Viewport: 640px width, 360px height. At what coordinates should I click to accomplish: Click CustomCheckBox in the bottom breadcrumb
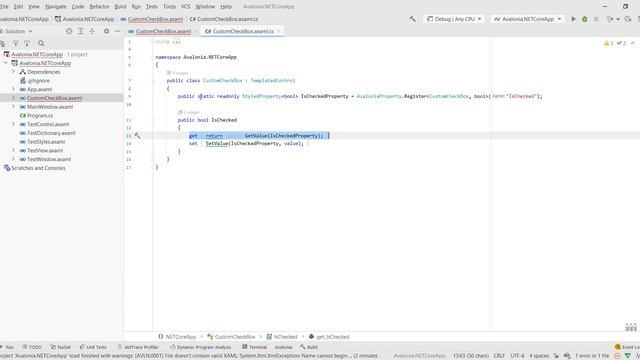(231, 337)
